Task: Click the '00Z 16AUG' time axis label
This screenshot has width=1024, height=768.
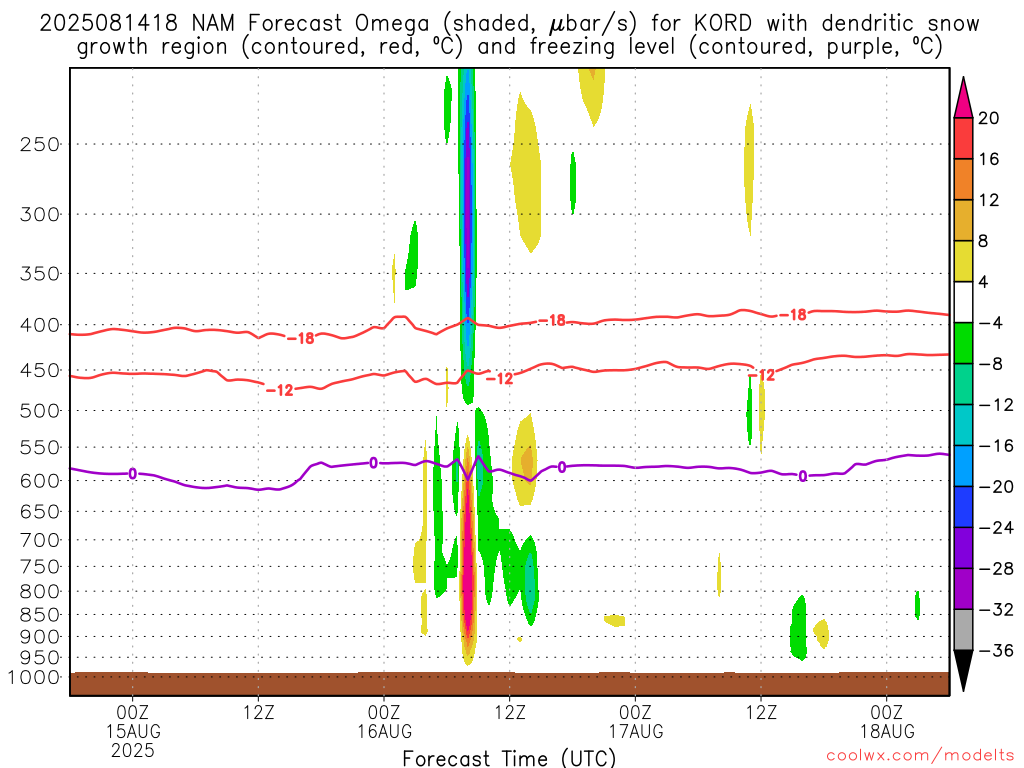Action: pyautogui.click(x=384, y=722)
